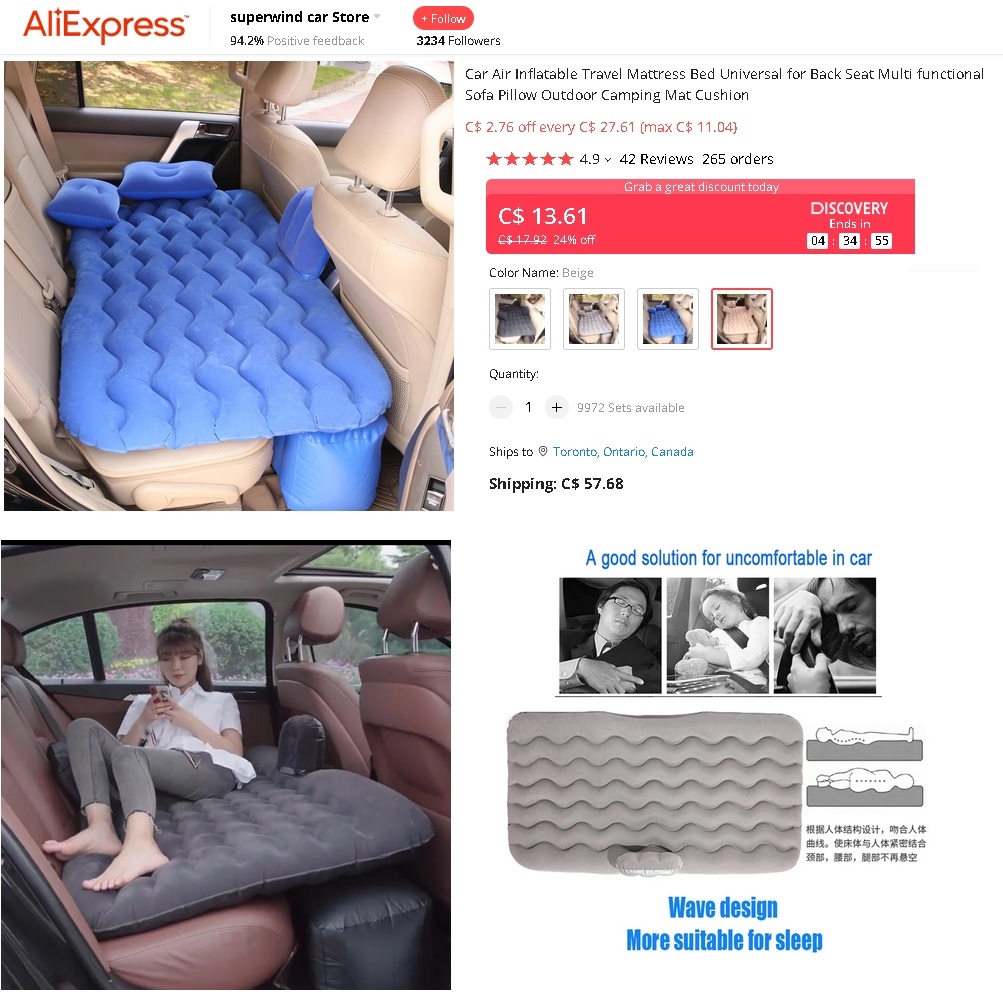The height and width of the screenshot is (997, 1003).
Task: Choose the blue mattress color option
Action: point(668,319)
